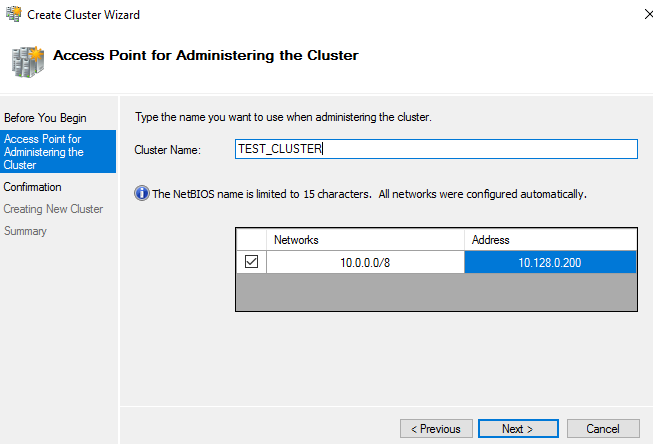The width and height of the screenshot is (653, 444).
Task: Click the cluster servers header icon
Action: pos(26,59)
